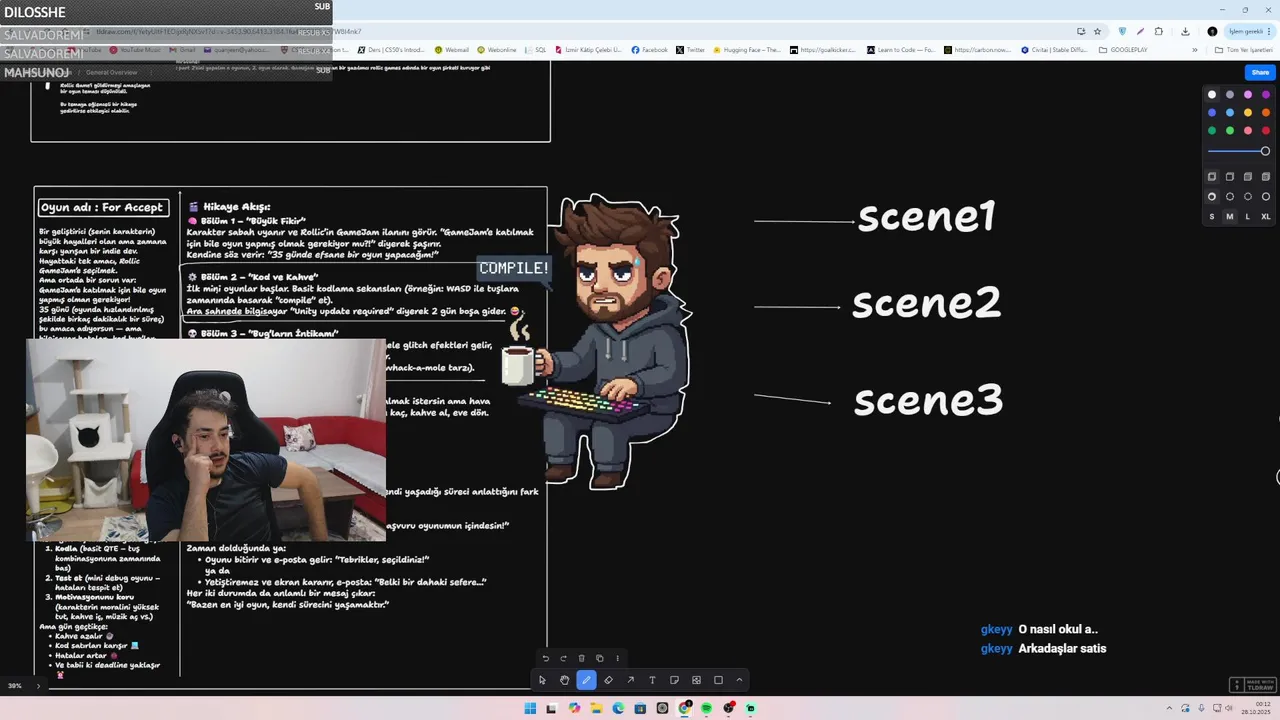Select the sticky Note tool
Viewport: 1280px width, 720px height.
coord(674,680)
